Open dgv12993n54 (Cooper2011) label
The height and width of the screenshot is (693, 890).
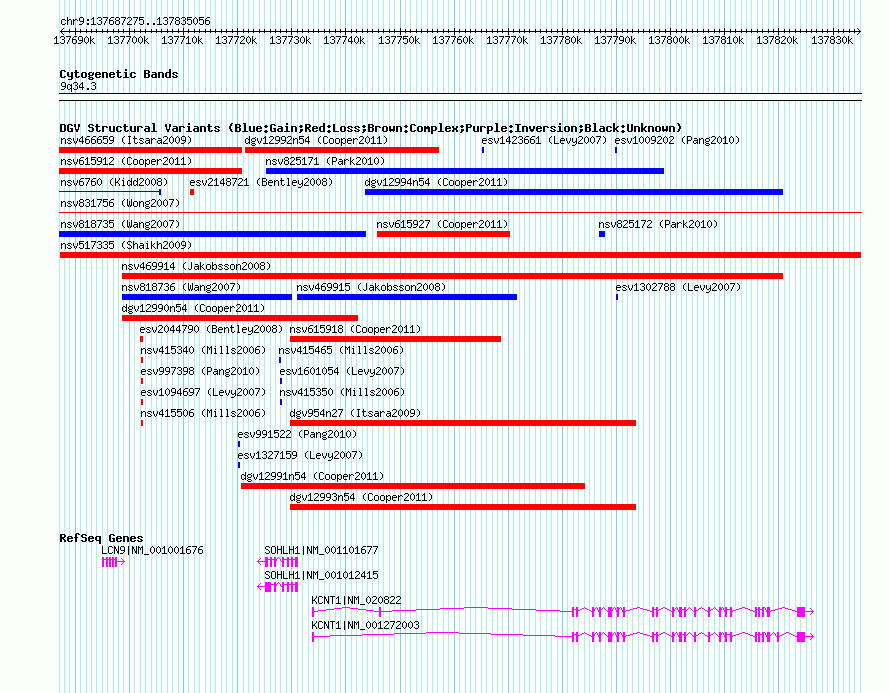coord(361,497)
